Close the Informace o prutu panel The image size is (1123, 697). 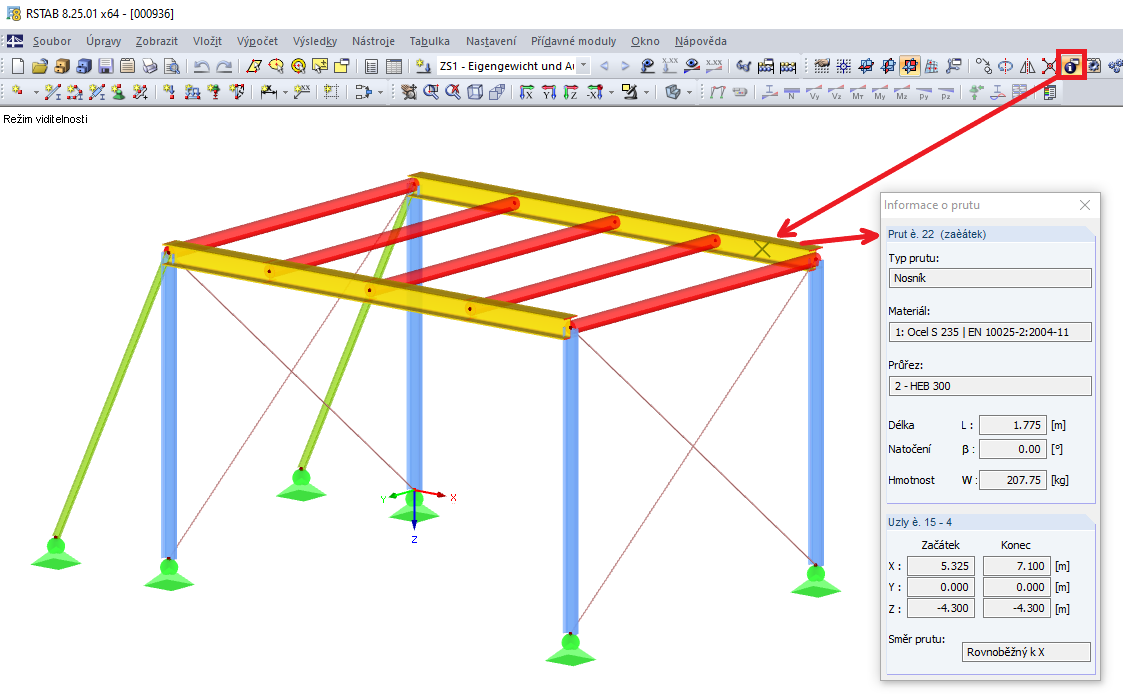[x=1084, y=205]
